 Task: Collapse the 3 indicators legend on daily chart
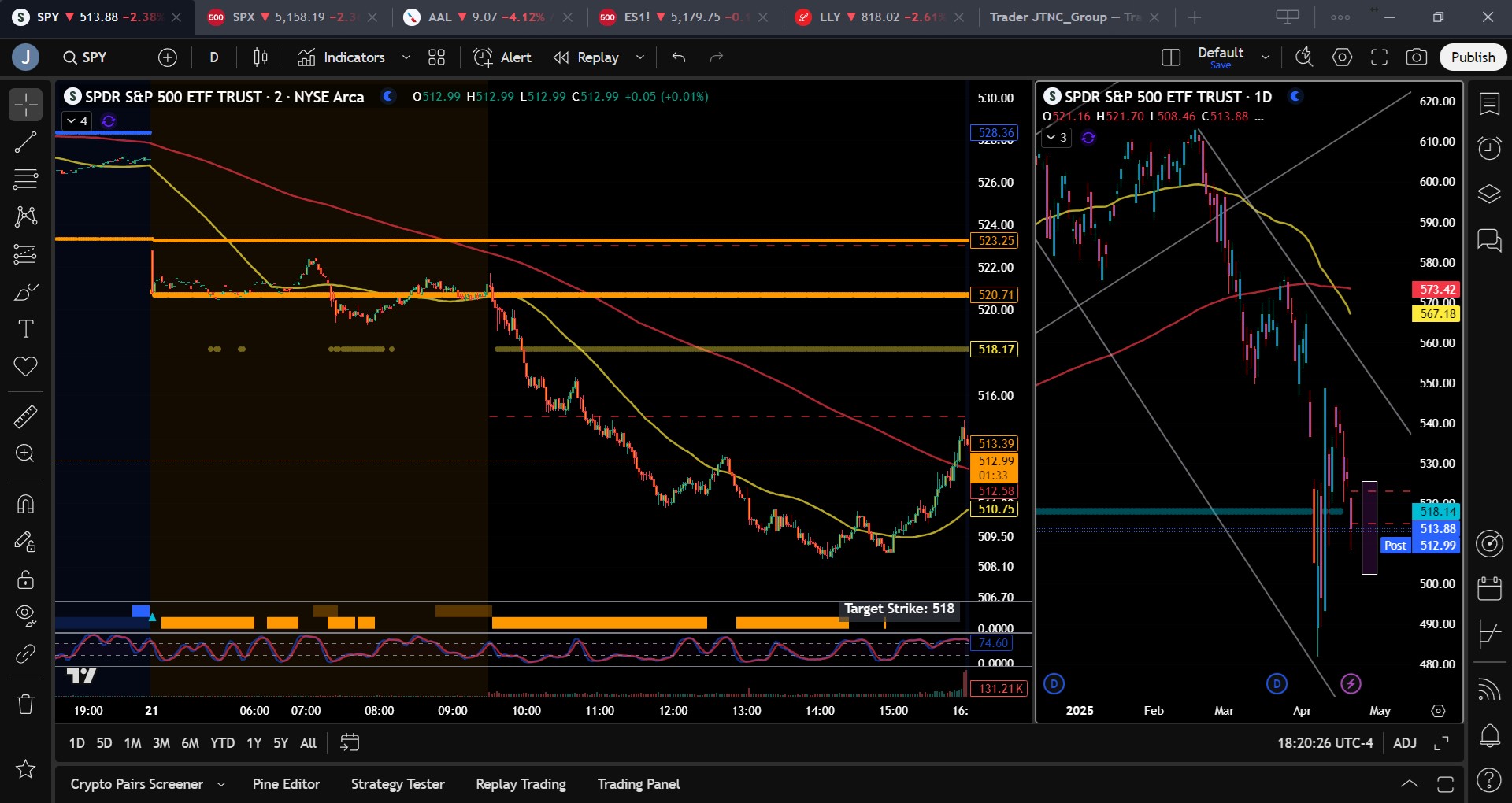click(1057, 138)
